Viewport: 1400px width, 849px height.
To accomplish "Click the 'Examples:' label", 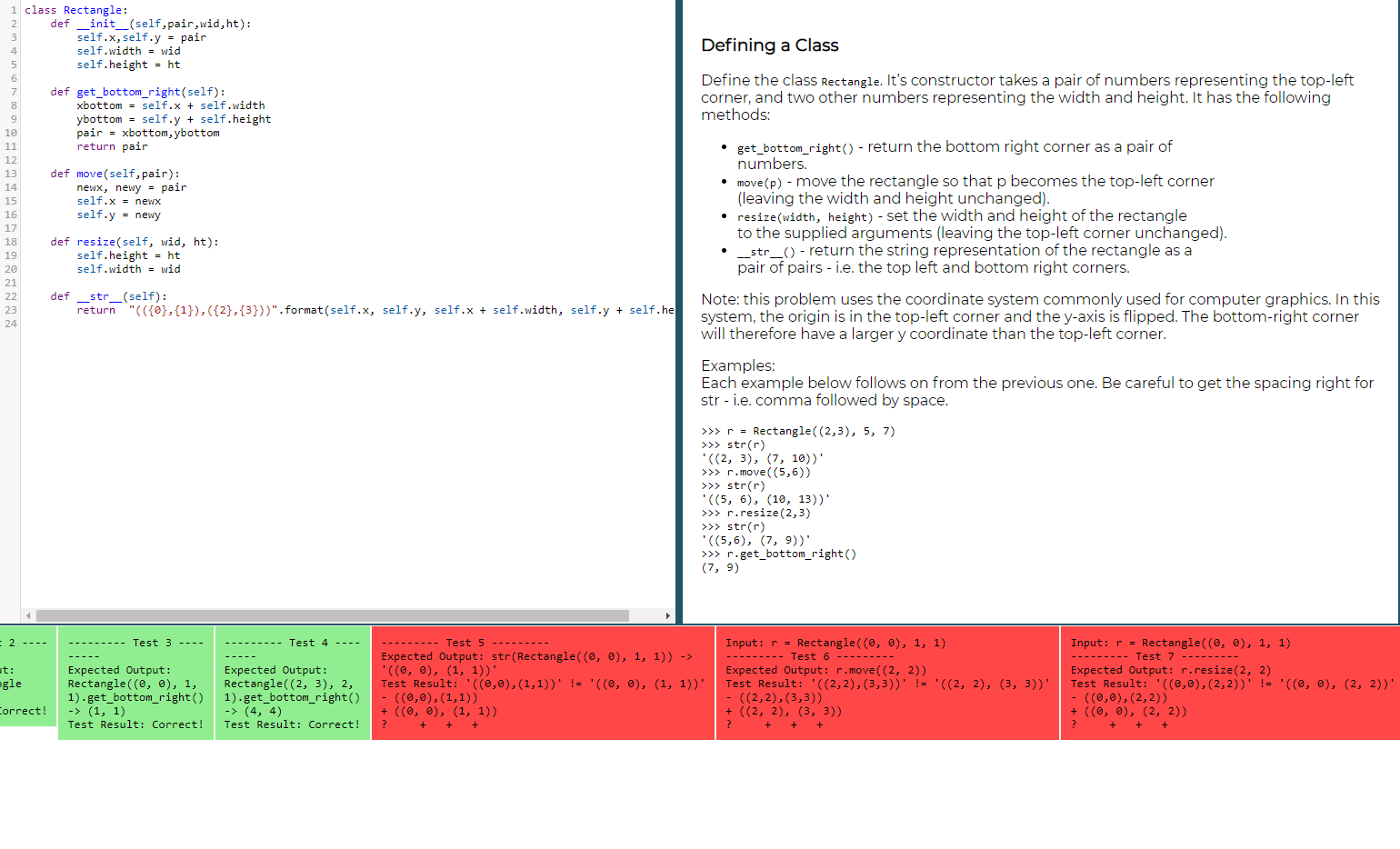I will pyautogui.click(x=738, y=365).
